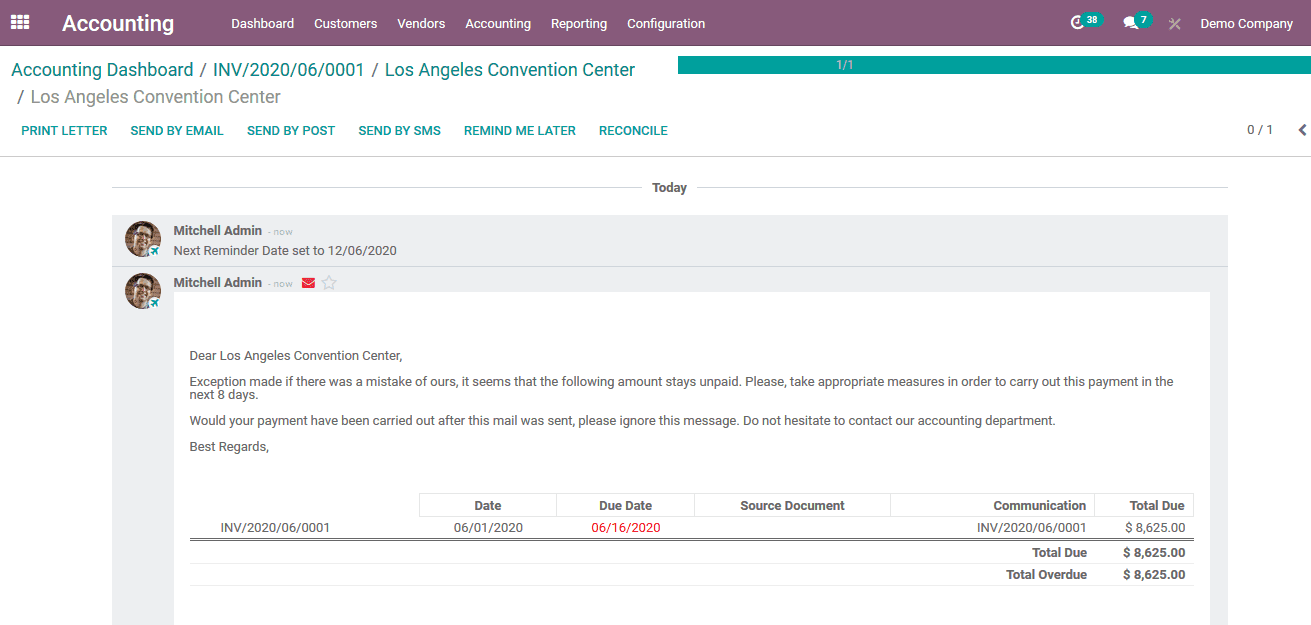Click the 'Dear Los Angeles Convention Center,' greeting

click(x=296, y=355)
